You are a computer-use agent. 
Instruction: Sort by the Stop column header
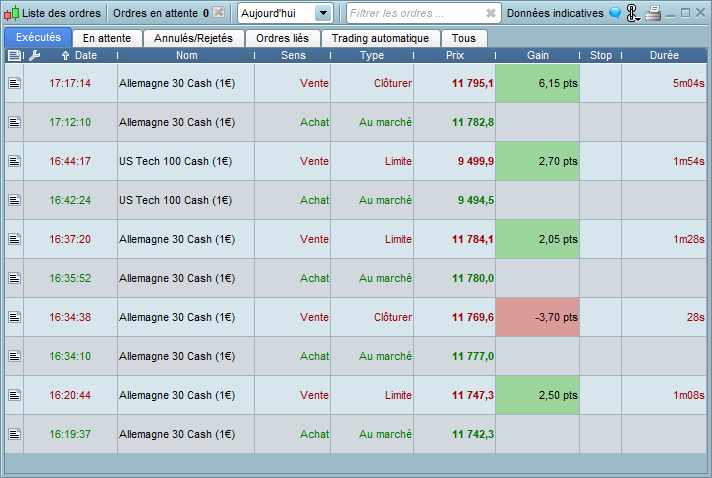pos(601,55)
